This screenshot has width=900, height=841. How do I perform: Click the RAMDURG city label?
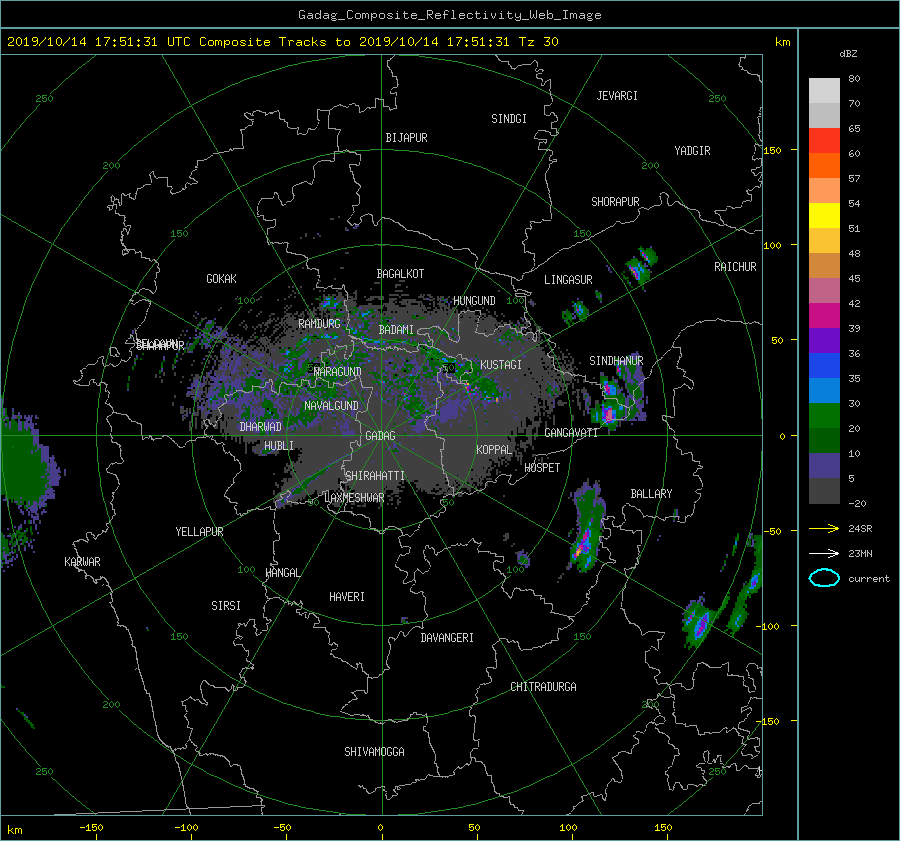coord(319,324)
